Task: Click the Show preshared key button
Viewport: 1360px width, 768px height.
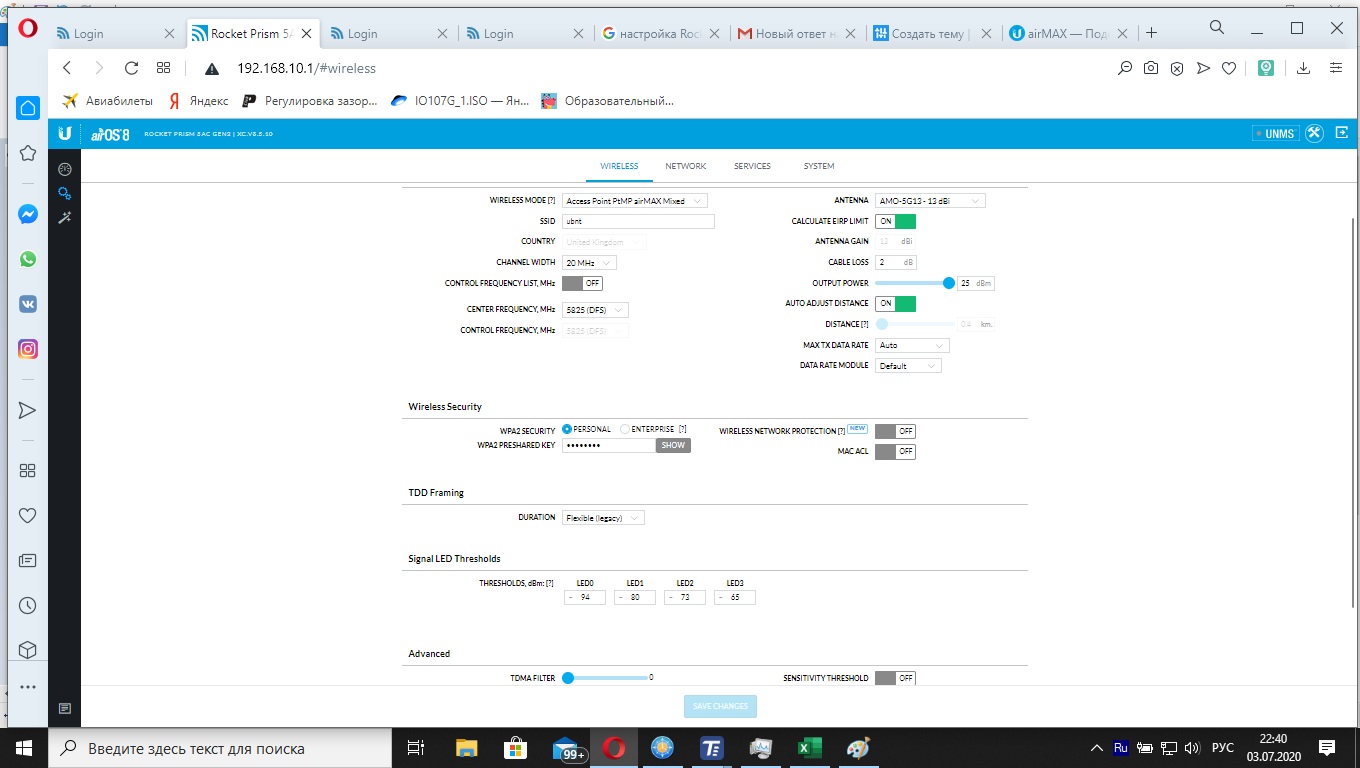Action: pos(673,445)
